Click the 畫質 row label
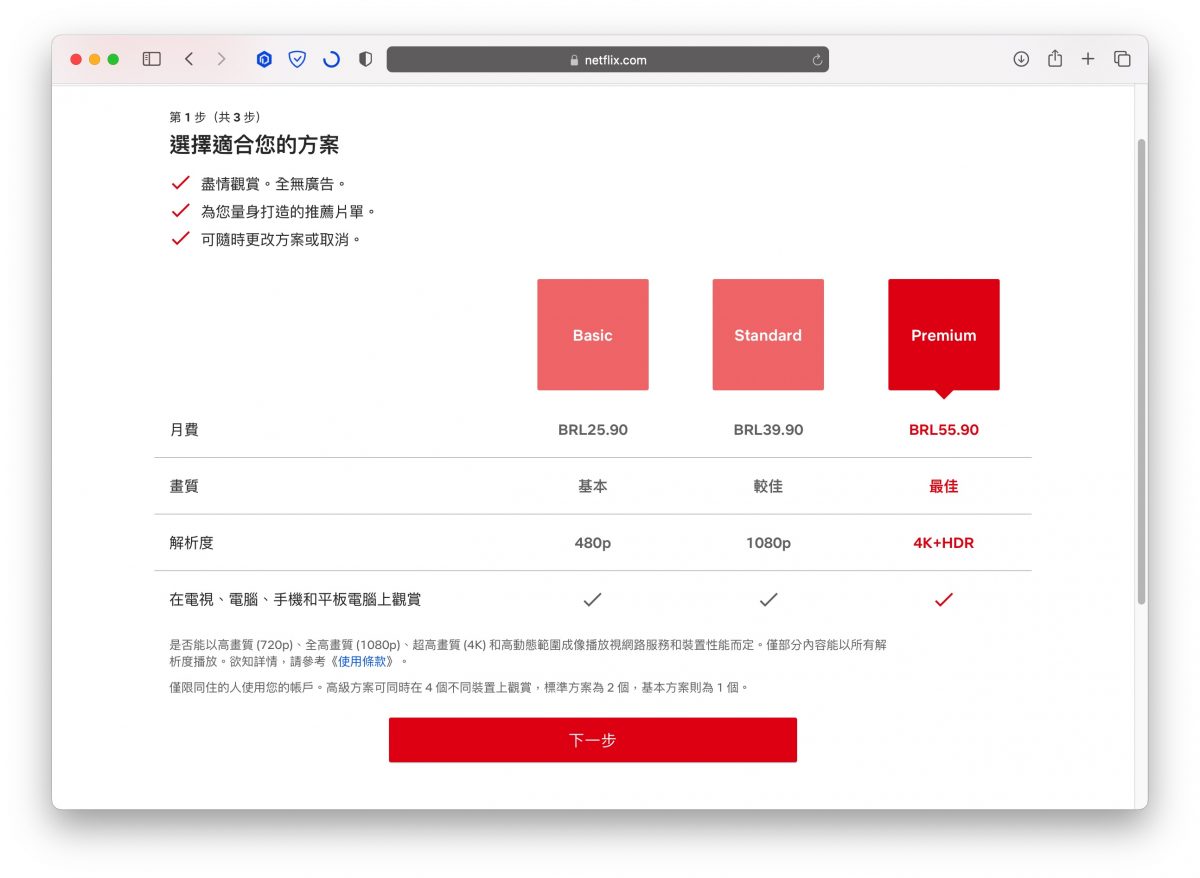1200x878 pixels. (x=184, y=486)
